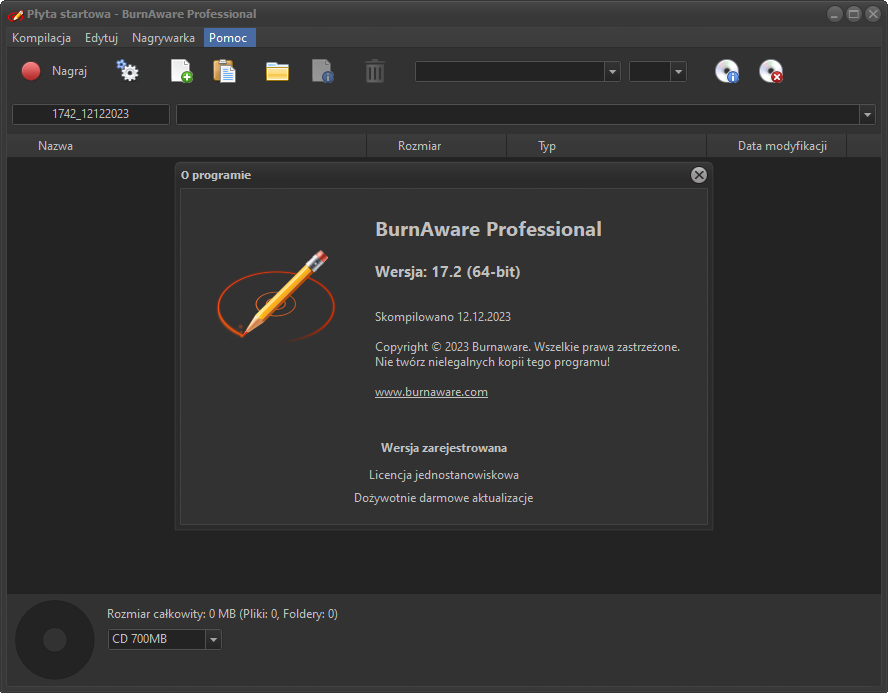Expand the burn speed dropdown
Screen dimensions: 888x693
coord(678,72)
